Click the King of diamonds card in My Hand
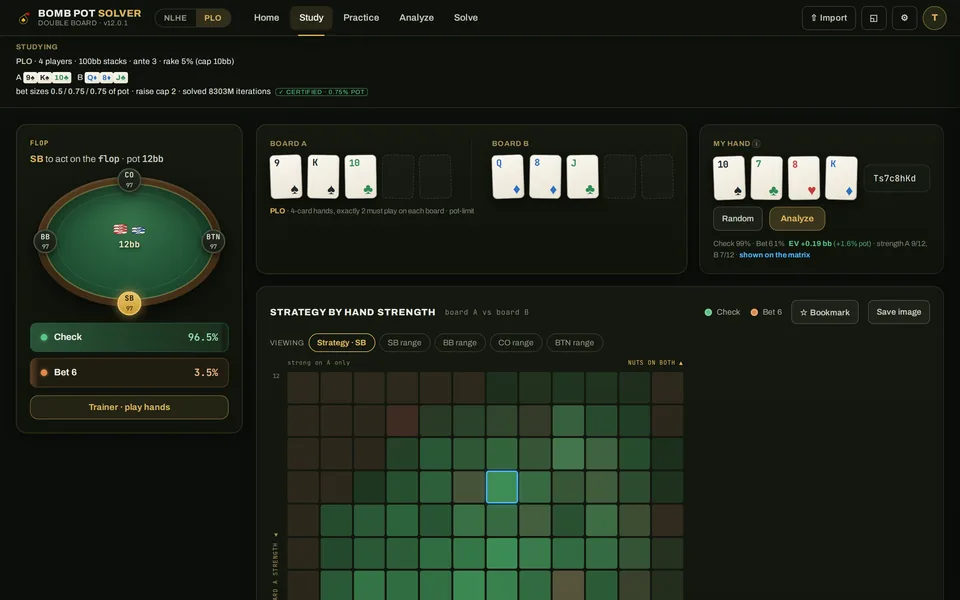 pyautogui.click(x=841, y=178)
